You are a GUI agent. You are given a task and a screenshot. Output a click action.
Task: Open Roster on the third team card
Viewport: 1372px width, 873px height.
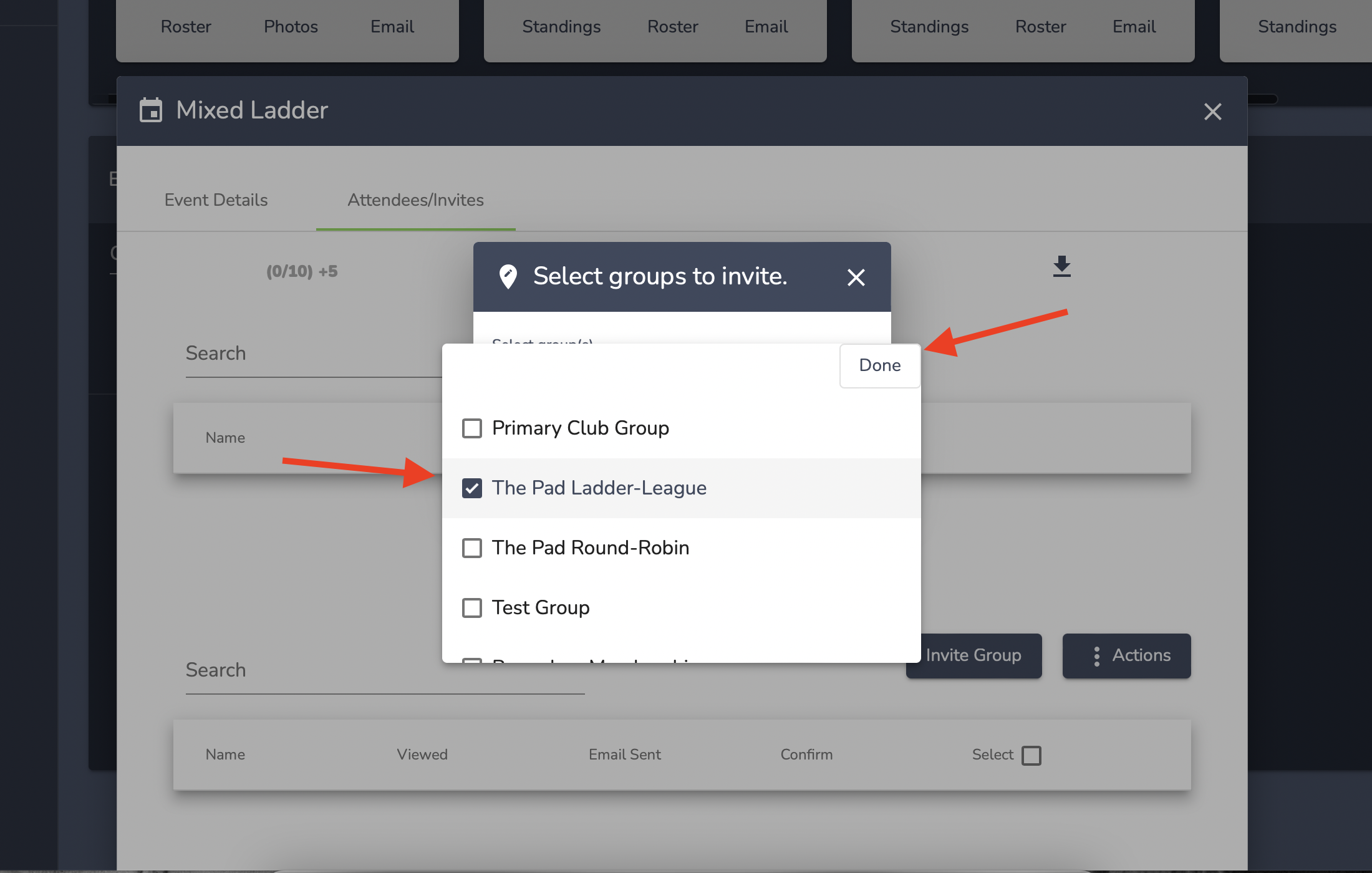click(x=1040, y=27)
